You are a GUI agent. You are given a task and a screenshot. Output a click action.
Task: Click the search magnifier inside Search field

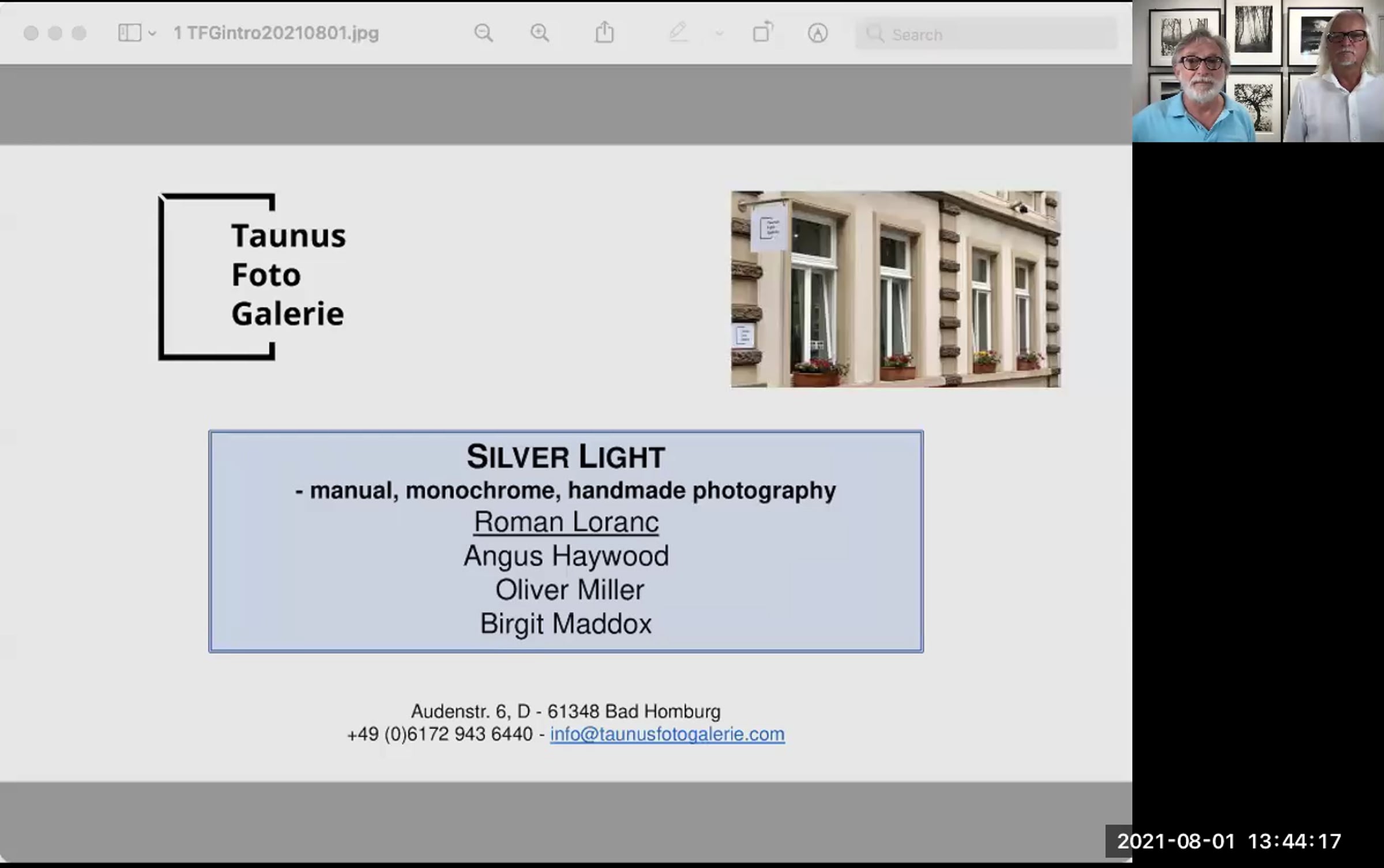875,34
